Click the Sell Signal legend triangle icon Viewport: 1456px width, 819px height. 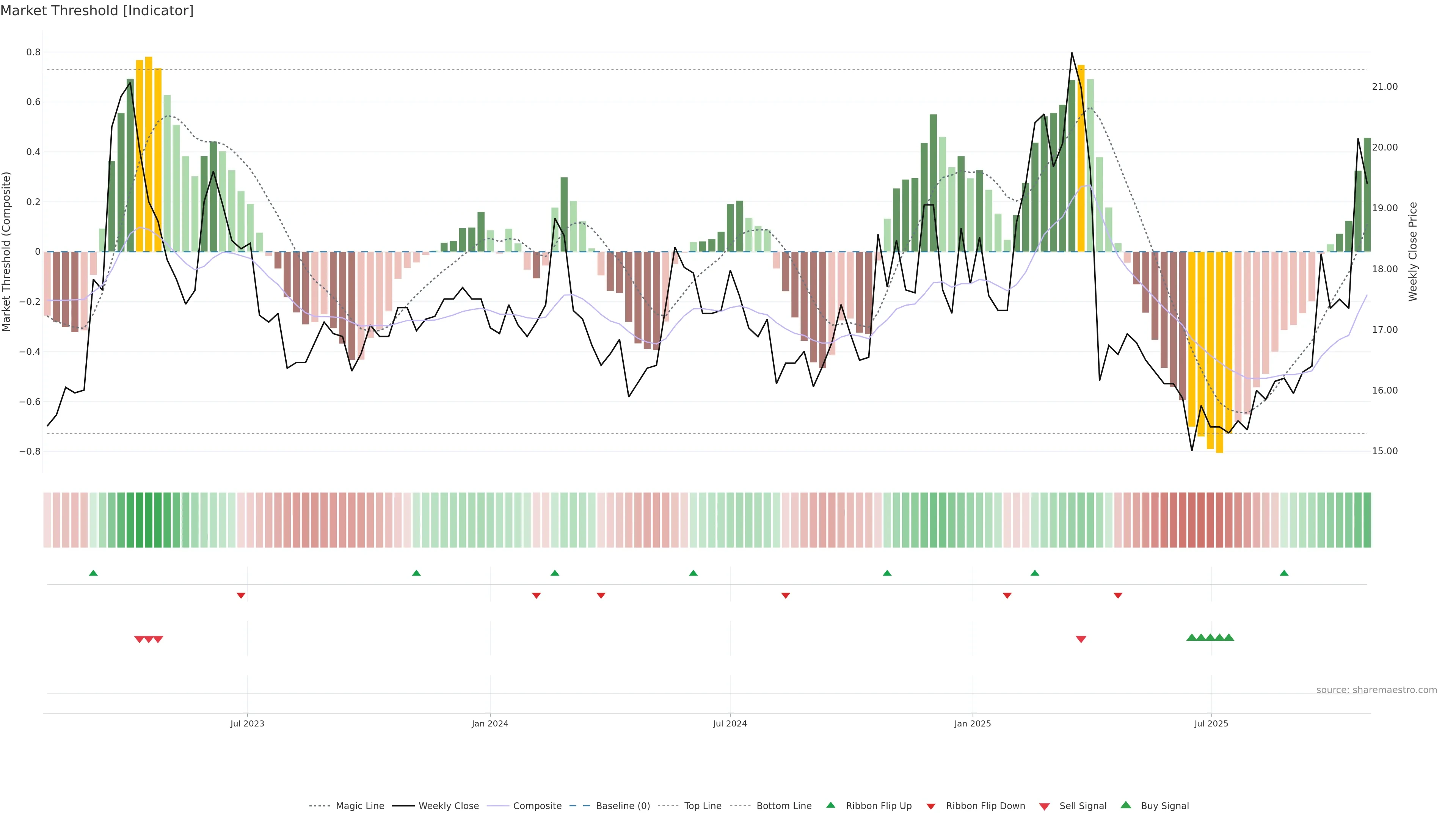point(1044,806)
